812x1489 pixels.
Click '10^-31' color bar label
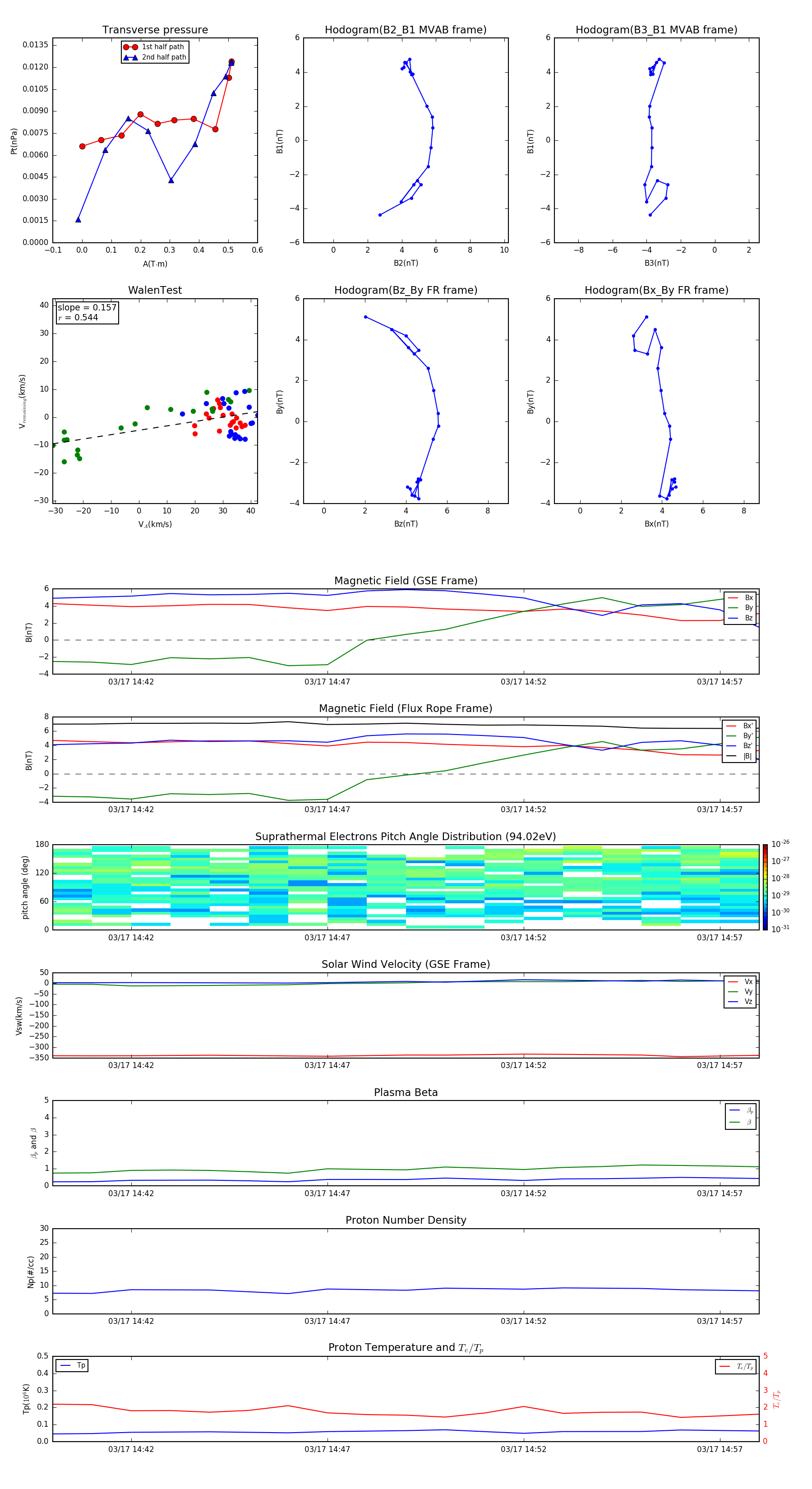tap(780, 929)
